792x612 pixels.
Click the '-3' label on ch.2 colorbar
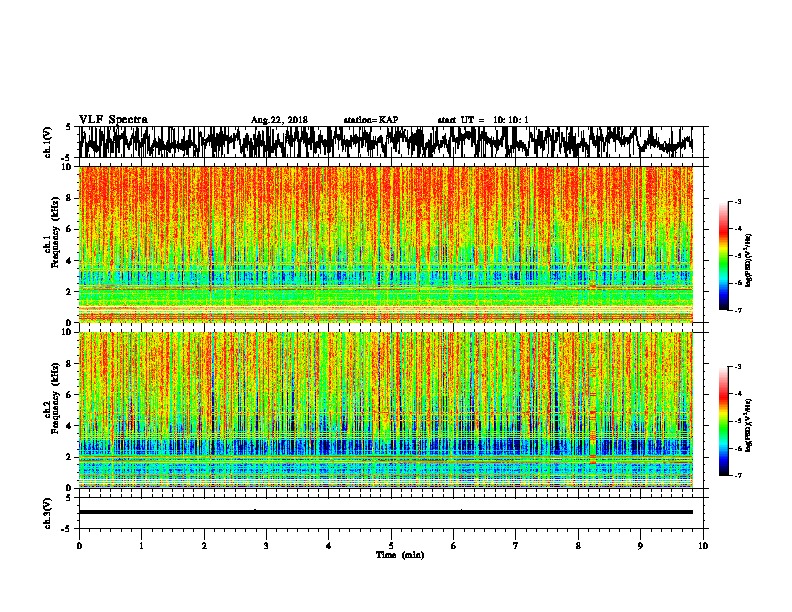tap(737, 367)
